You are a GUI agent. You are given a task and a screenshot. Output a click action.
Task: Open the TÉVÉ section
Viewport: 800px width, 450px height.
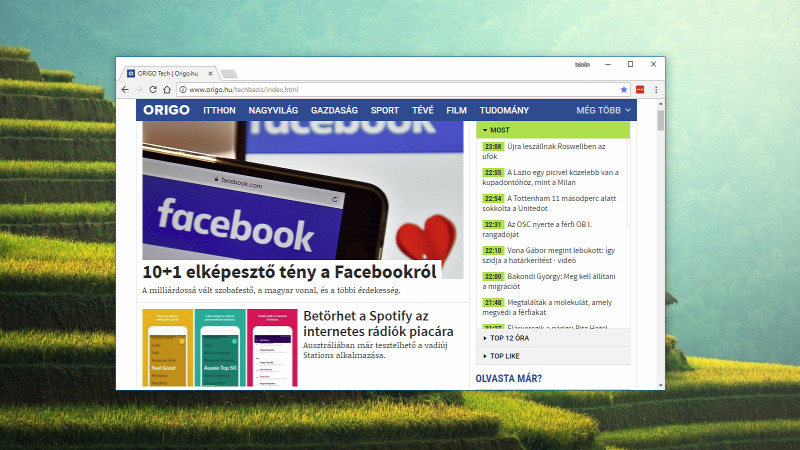point(422,110)
